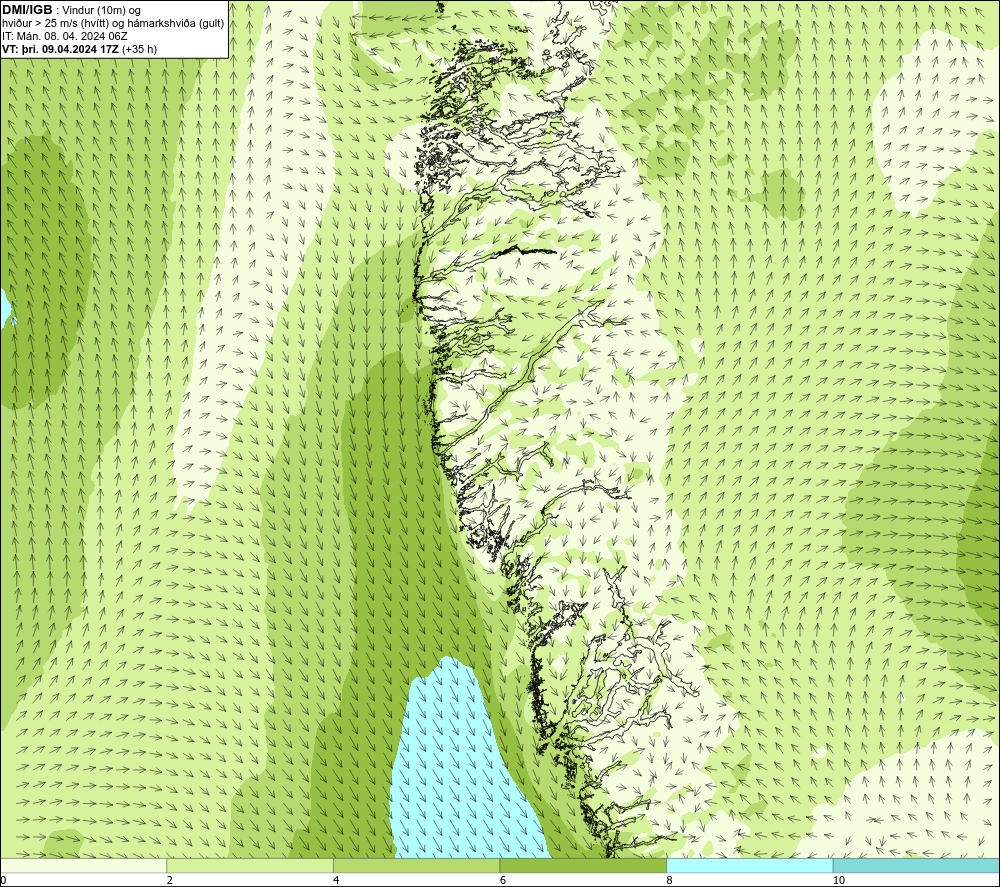This screenshot has width=1000, height=887.
Task: Click the 'DMI/IGB' title text
Action: point(27,10)
